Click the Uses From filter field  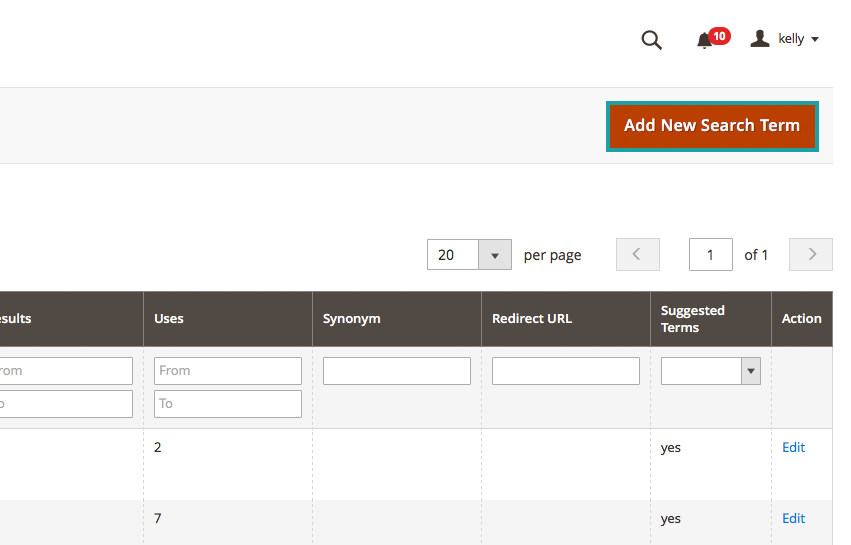coord(227,371)
